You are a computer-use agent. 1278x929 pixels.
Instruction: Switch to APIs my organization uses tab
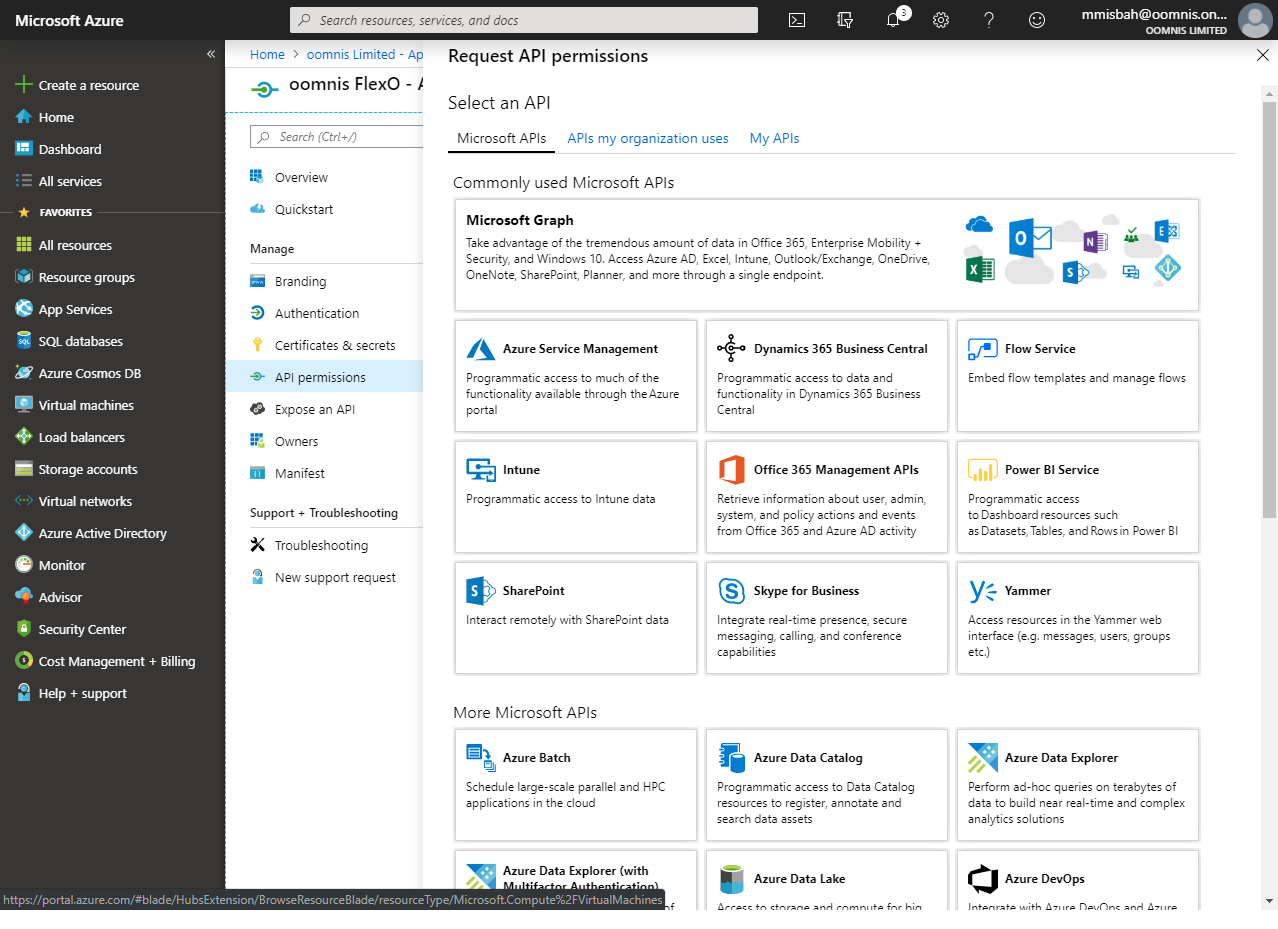(648, 138)
